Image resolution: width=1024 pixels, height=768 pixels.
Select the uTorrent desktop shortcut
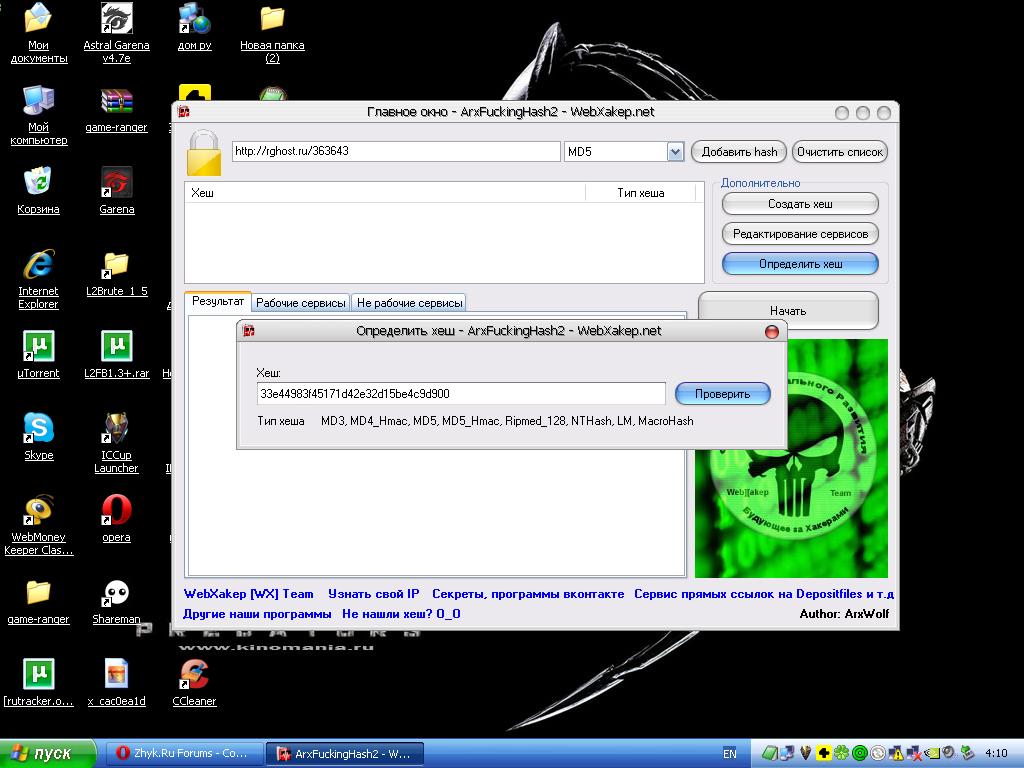(39, 355)
